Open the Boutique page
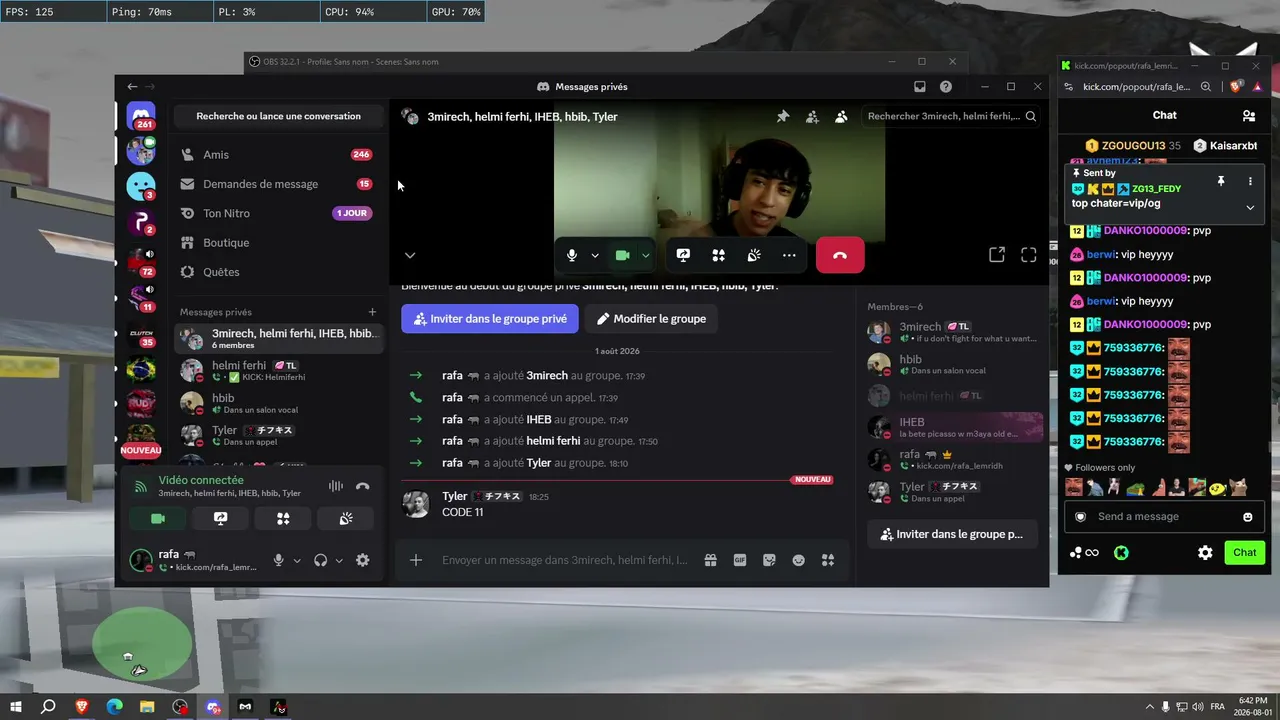 (278, 242)
